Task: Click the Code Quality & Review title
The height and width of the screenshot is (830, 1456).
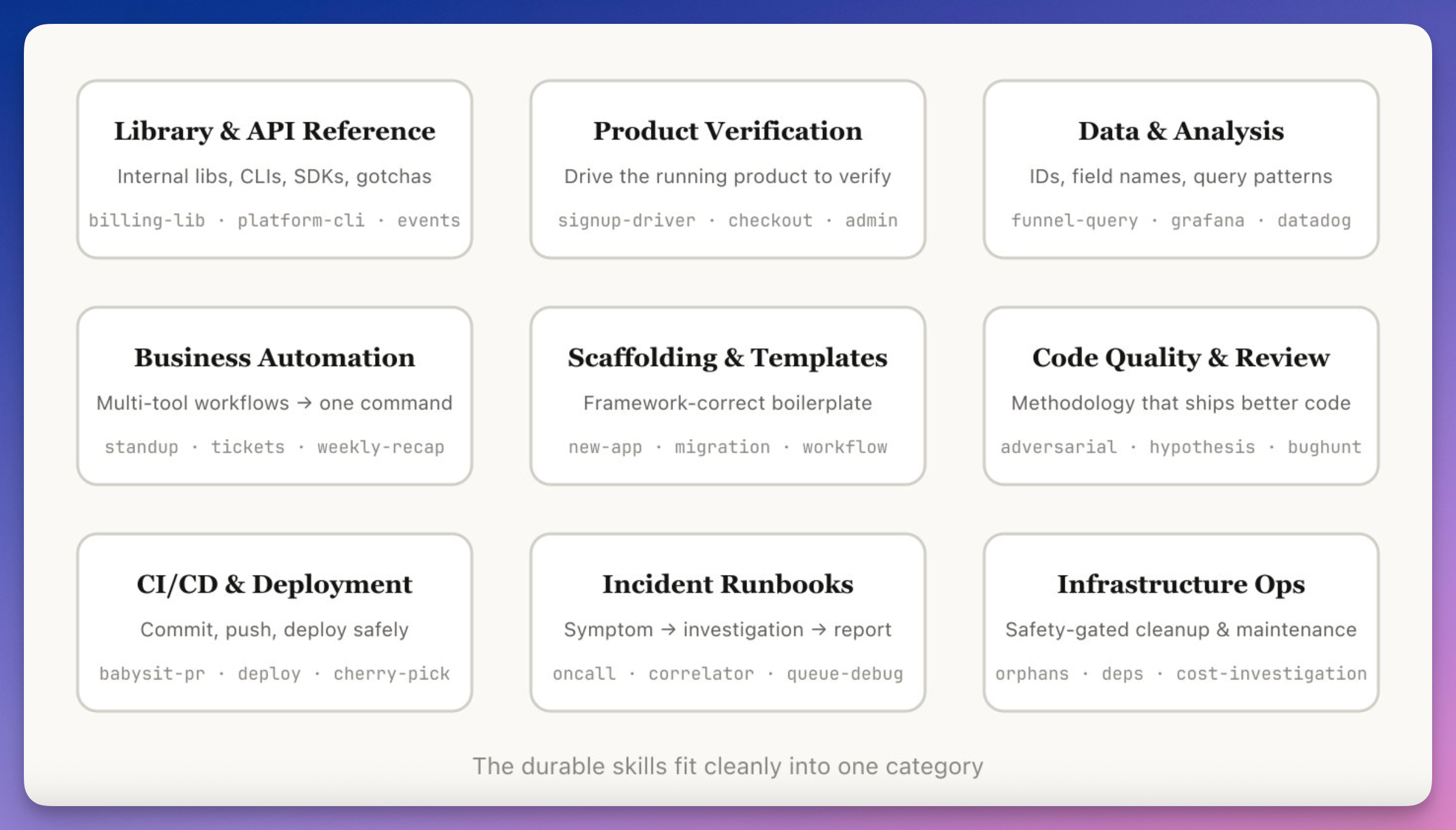Action: tap(1181, 358)
